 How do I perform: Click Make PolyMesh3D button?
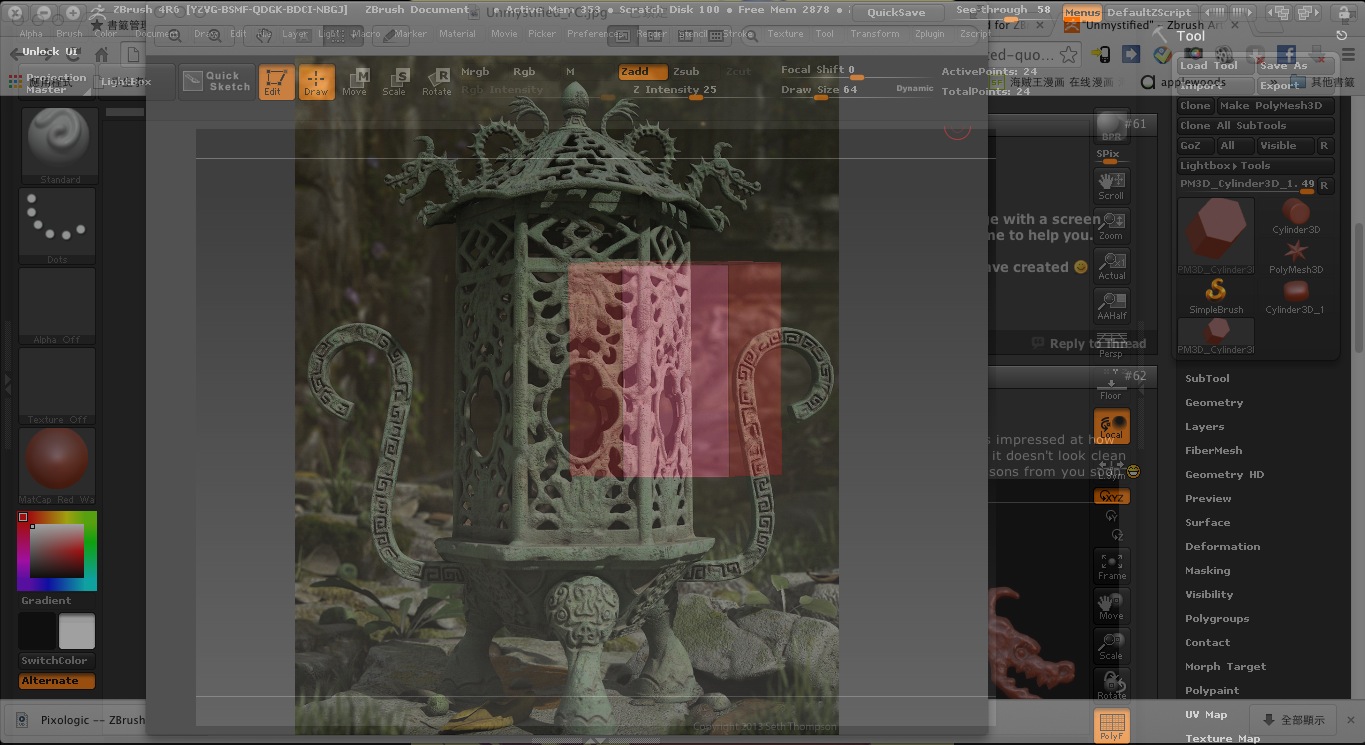pyautogui.click(x=1275, y=106)
